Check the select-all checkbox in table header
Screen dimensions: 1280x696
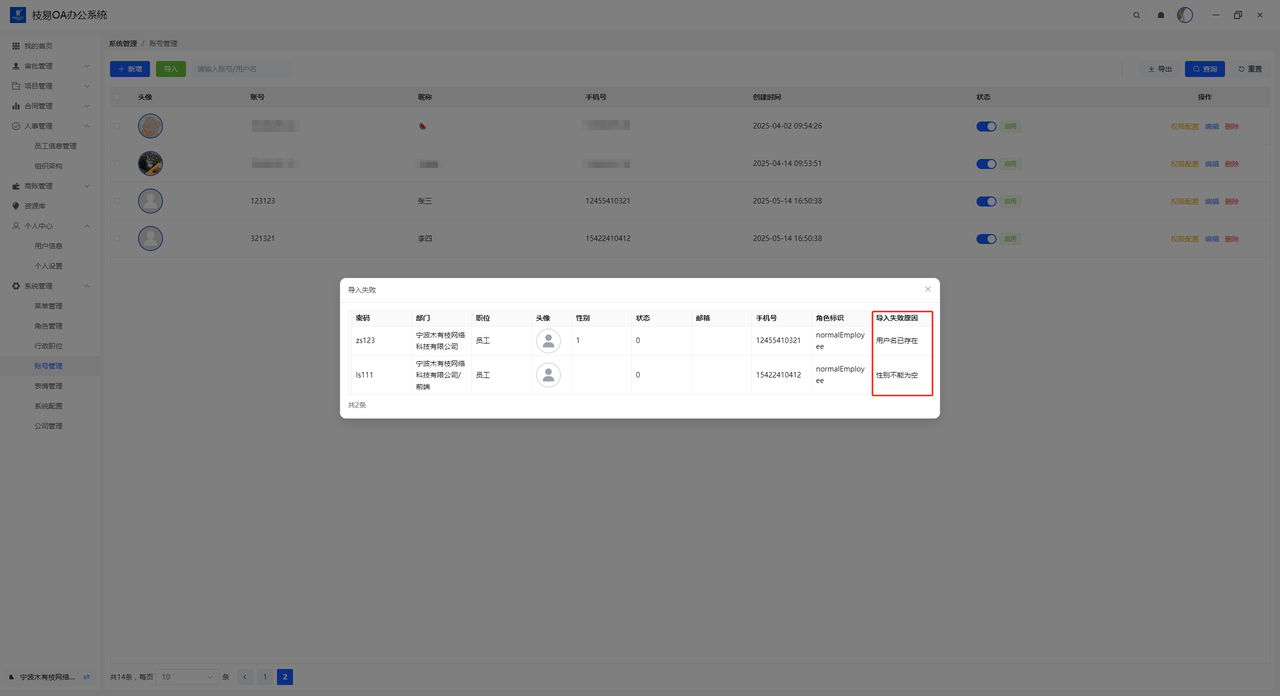[117, 97]
